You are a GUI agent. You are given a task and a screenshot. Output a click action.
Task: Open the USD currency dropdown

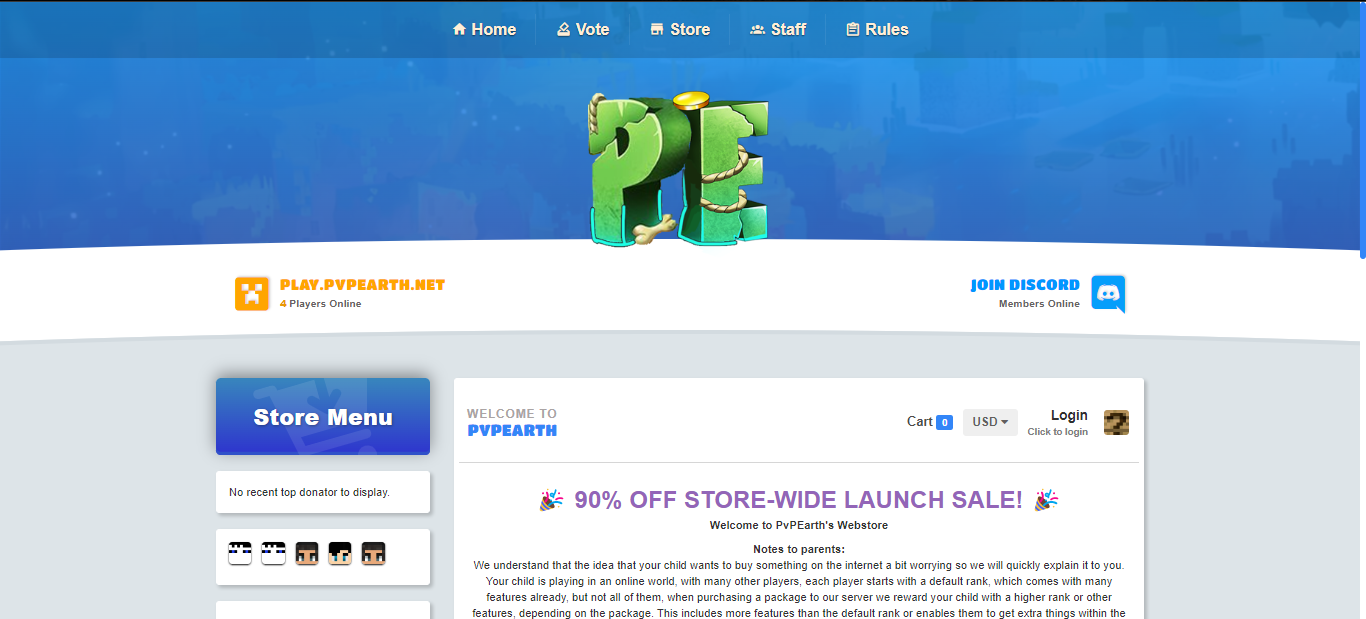pos(990,422)
